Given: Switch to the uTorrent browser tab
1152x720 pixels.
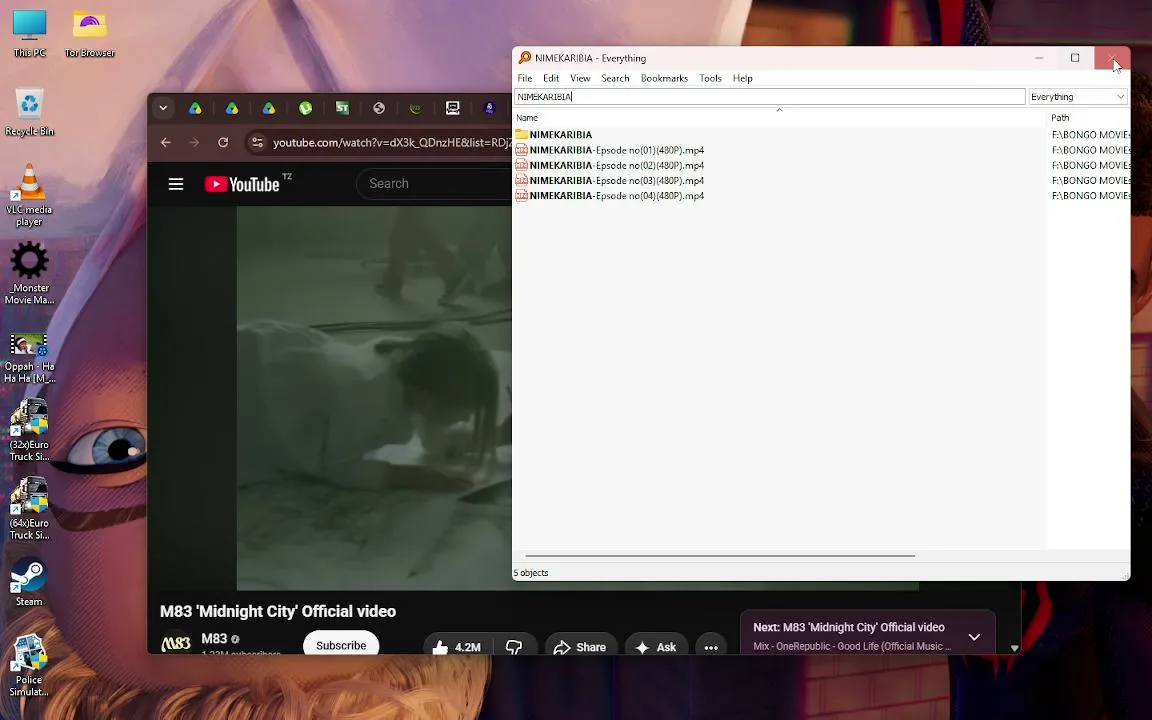Looking at the screenshot, I should (306, 108).
